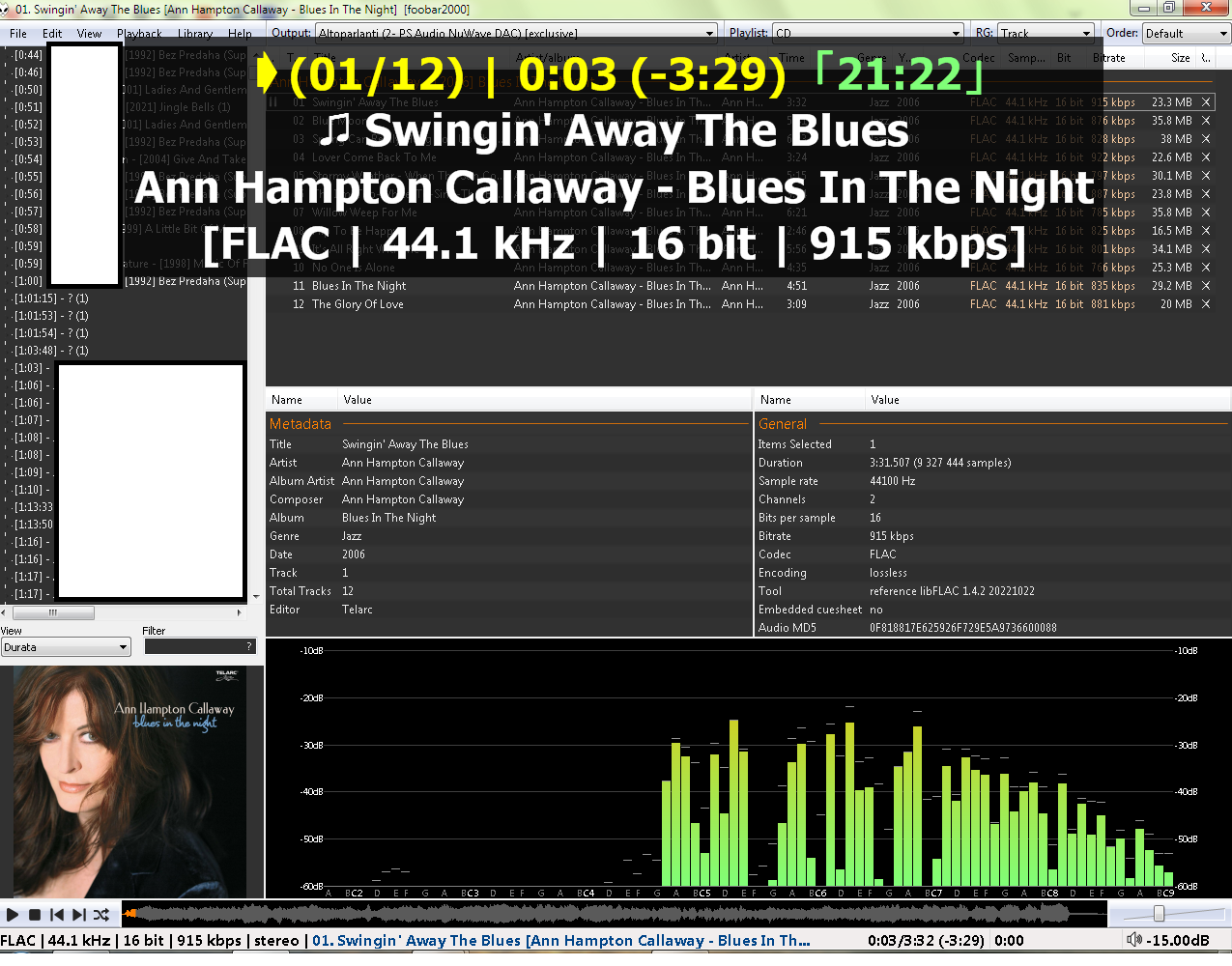Click the Duration value 3:31.507
The height and width of the screenshot is (966, 1232).
point(940,463)
